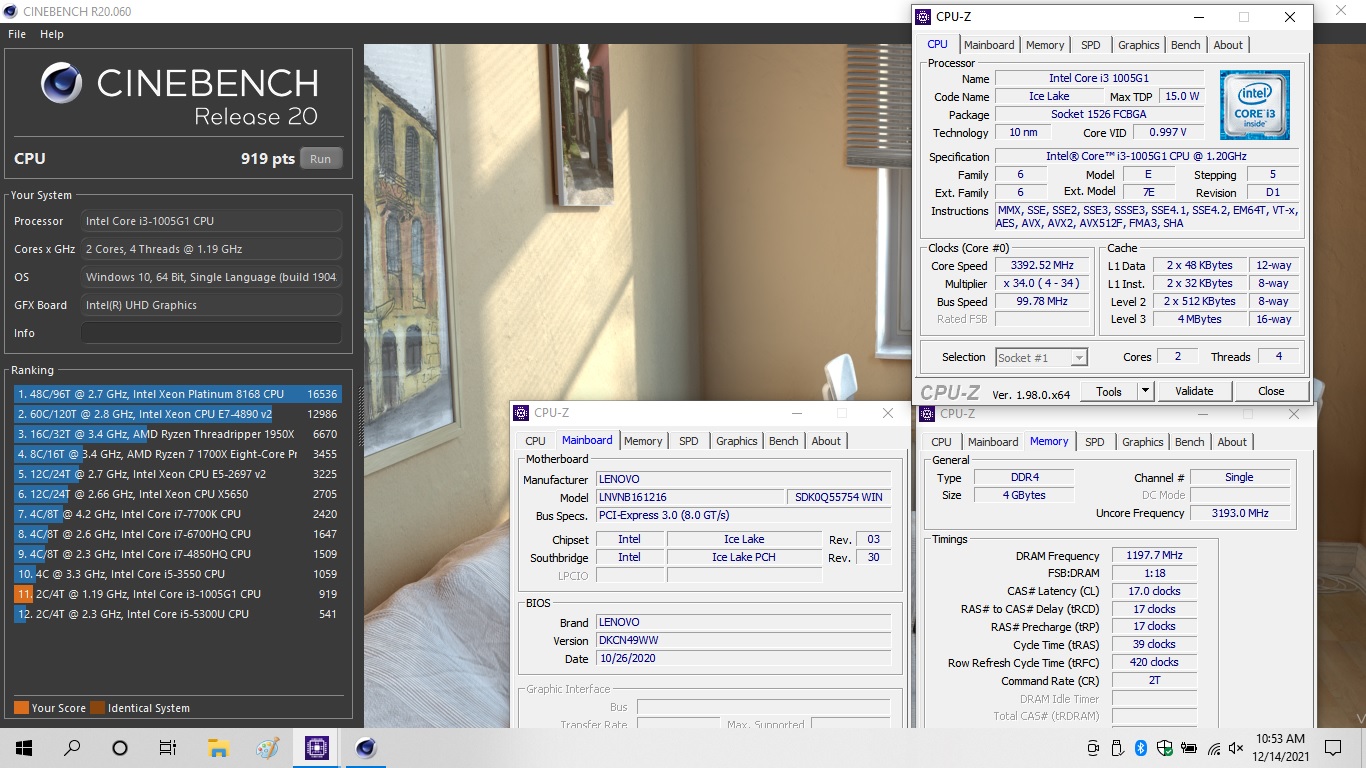This screenshot has width=1366, height=768.
Task: Click the Validate button in CPU-Z
Action: click(x=1194, y=391)
